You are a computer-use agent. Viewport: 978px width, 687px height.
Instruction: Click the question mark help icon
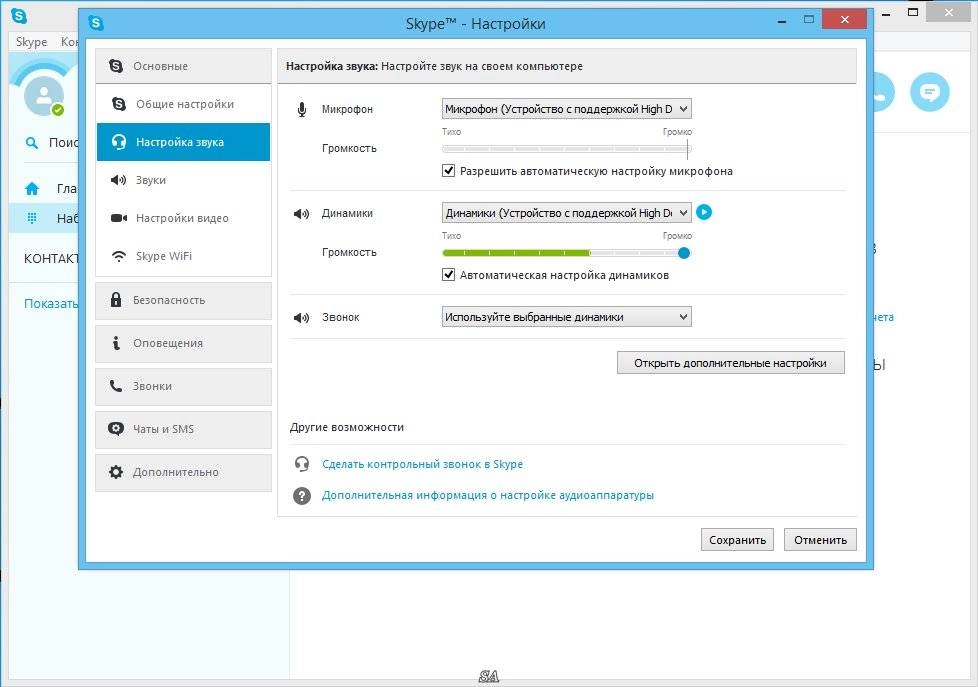point(302,496)
